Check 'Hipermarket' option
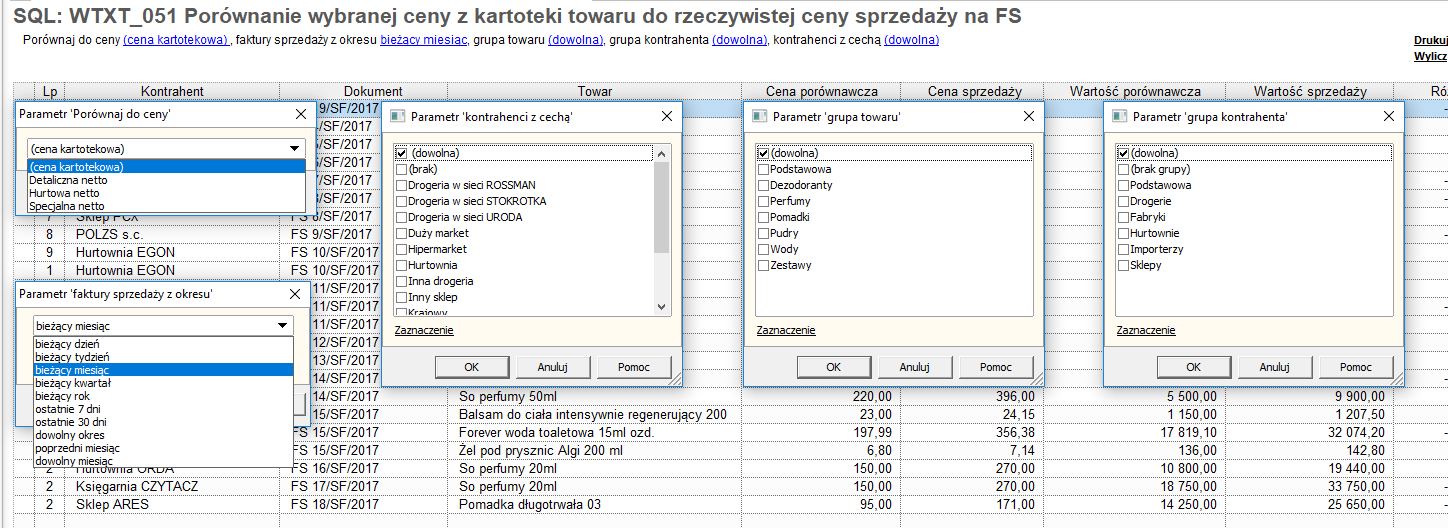The width and height of the screenshot is (1448, 528). tap(402, 249)
